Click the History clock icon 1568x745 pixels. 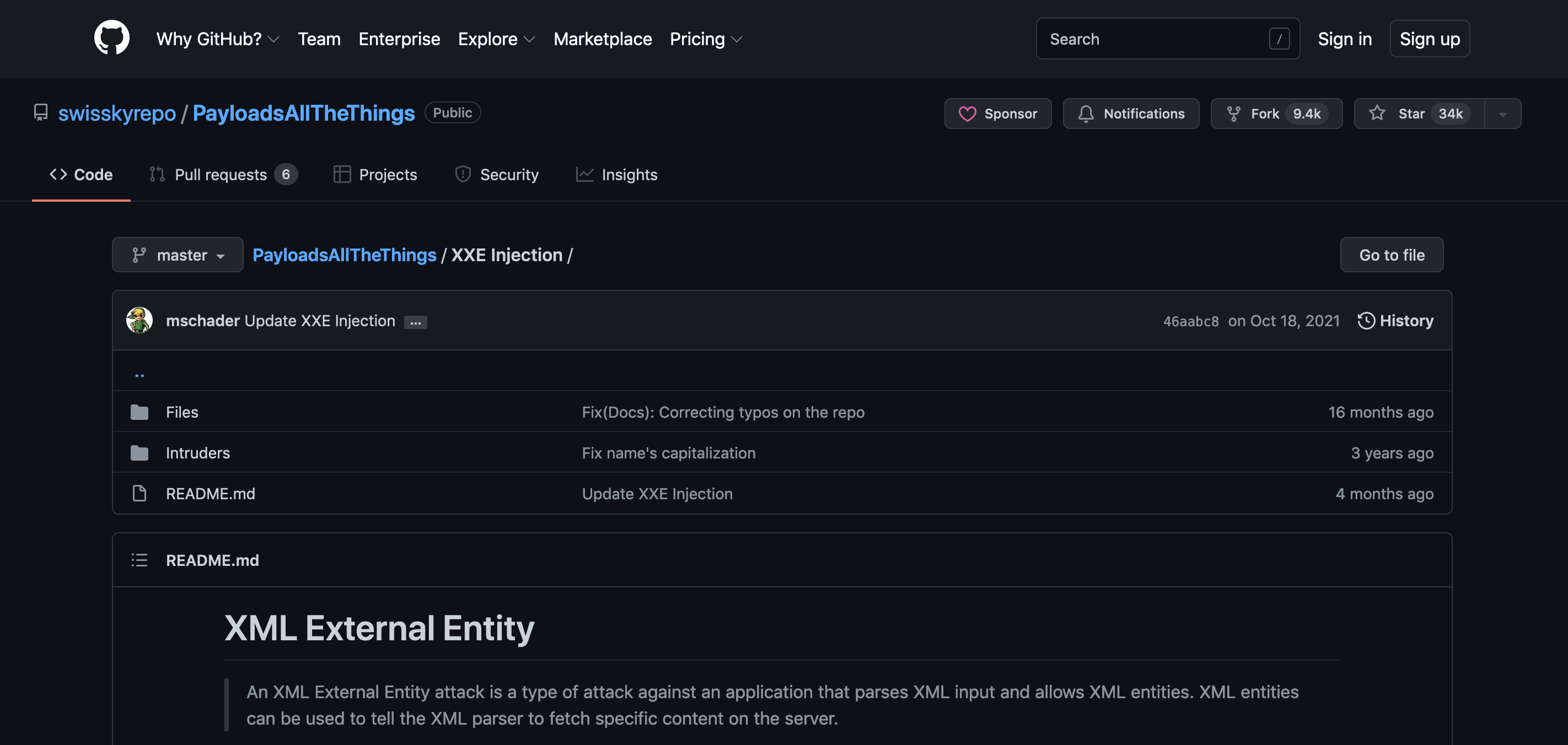[x=1367, y=321]
